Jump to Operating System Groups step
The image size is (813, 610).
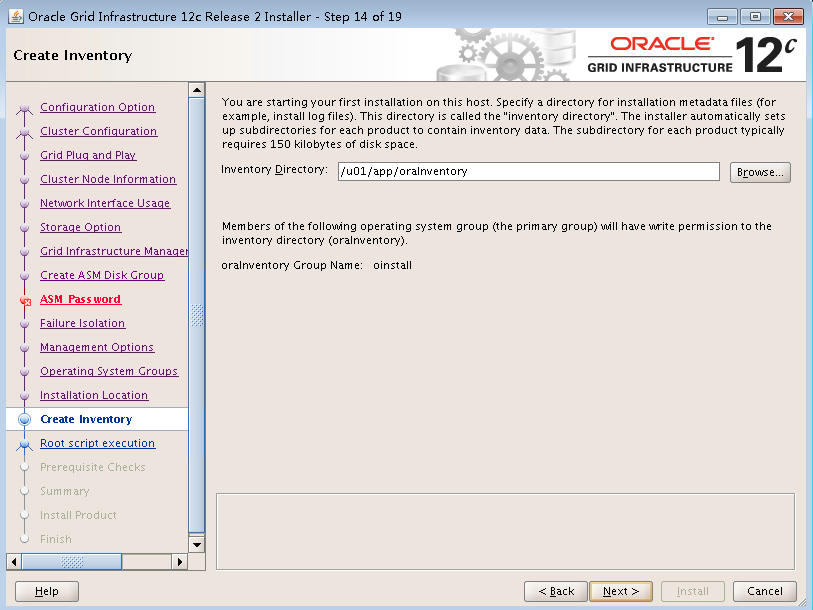pyautogui.click(x=109, y=371)
